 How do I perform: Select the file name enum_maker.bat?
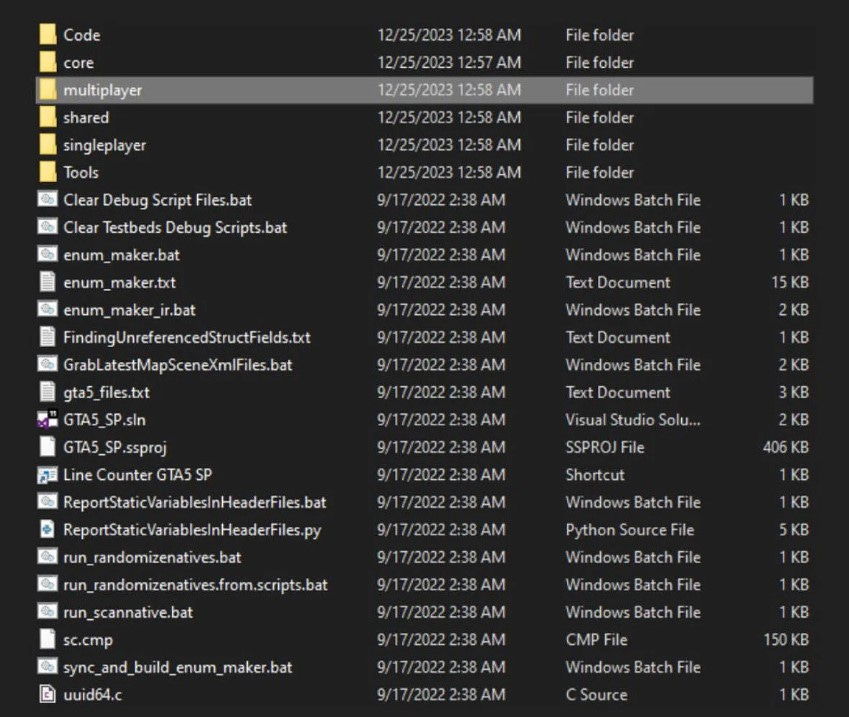pos(122,255)
